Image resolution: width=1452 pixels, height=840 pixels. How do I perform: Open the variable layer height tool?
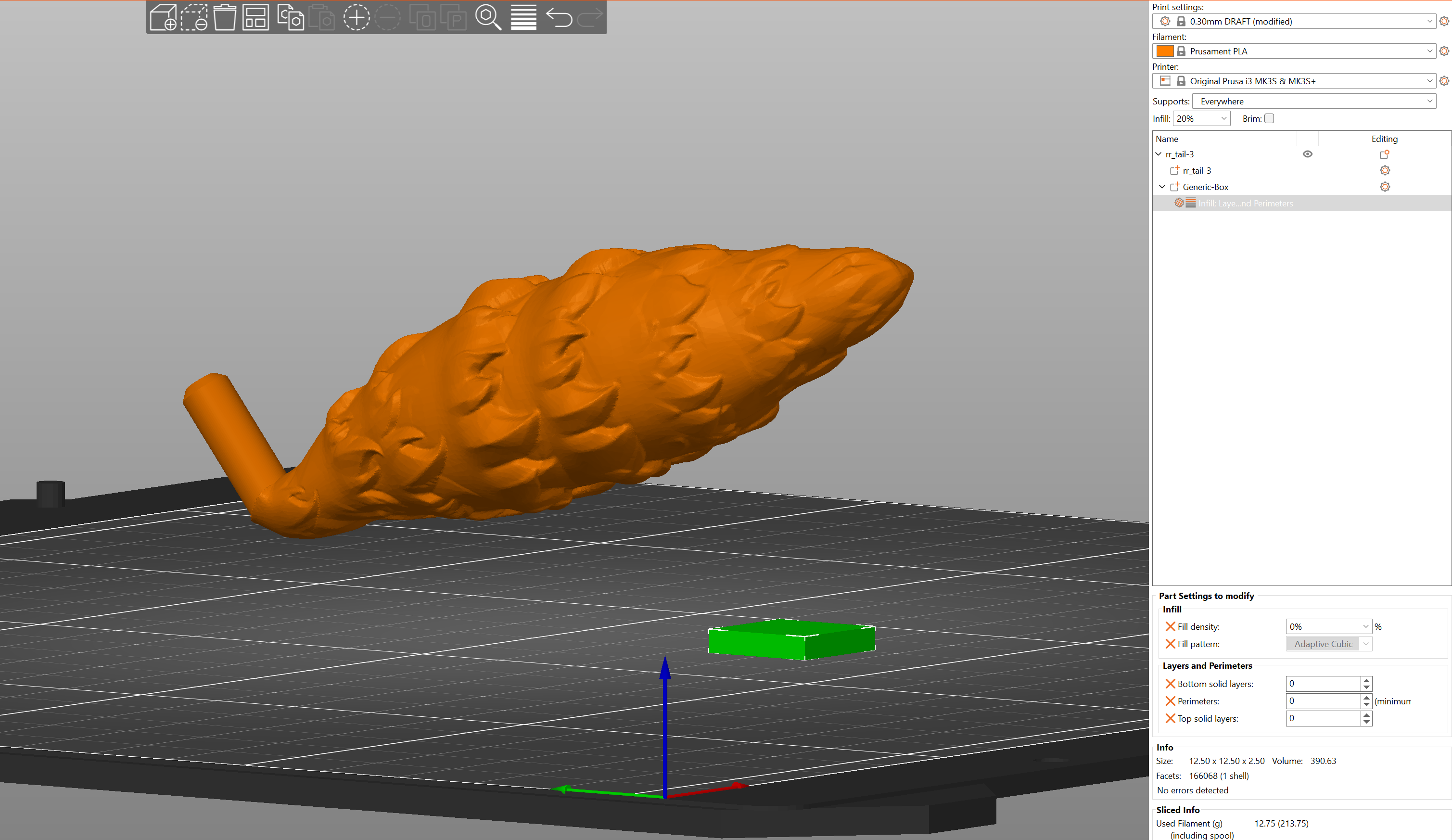pos(523,17)
